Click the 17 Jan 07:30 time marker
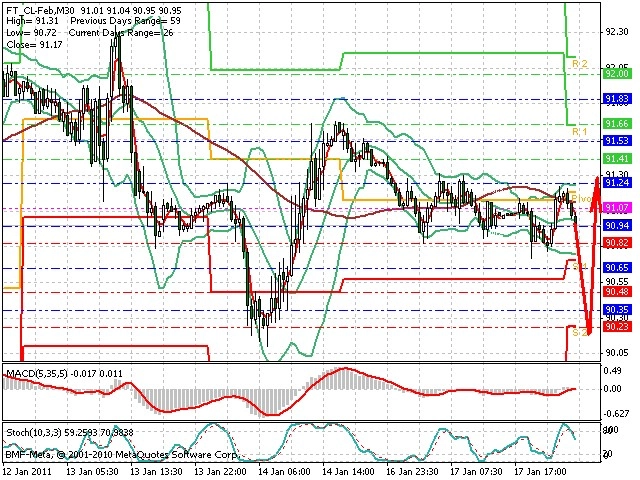Screen dimensions: 640x480 476,471
